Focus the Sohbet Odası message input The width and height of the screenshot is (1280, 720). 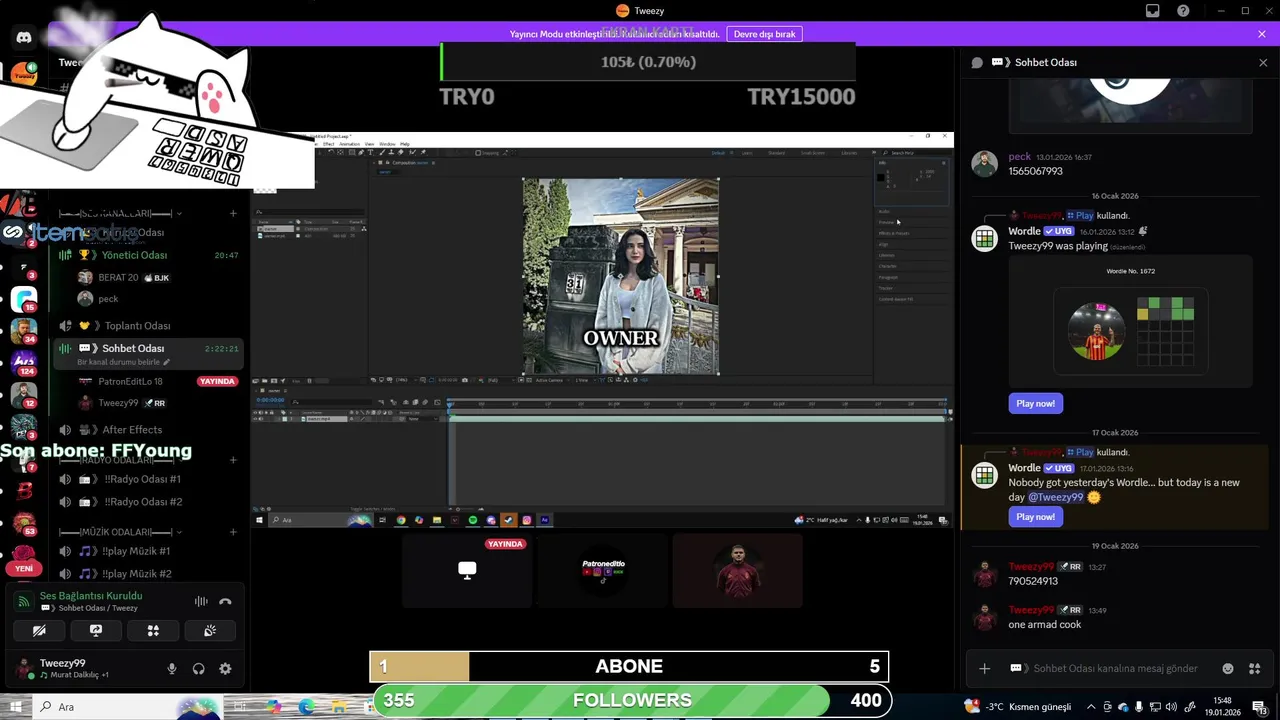point(1115,668)
